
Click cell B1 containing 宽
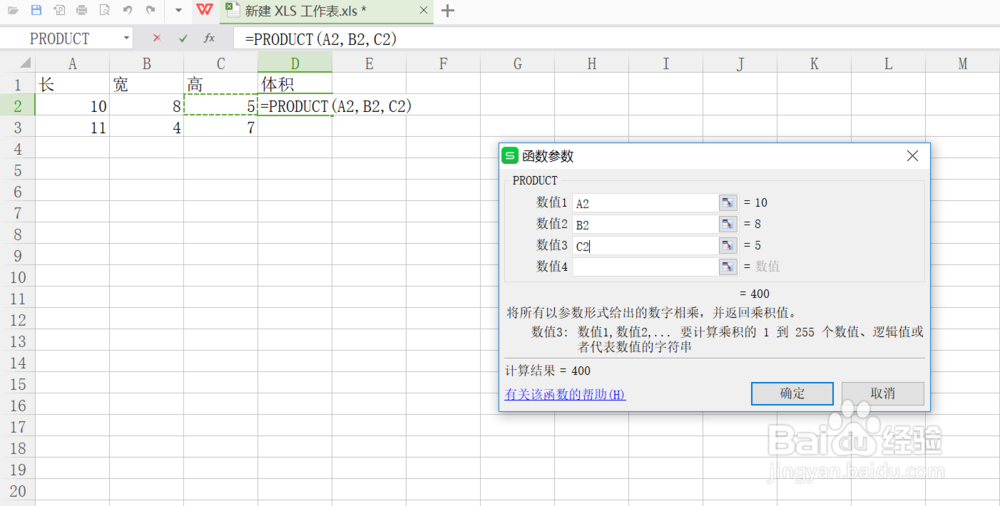[x=147, y=84]
